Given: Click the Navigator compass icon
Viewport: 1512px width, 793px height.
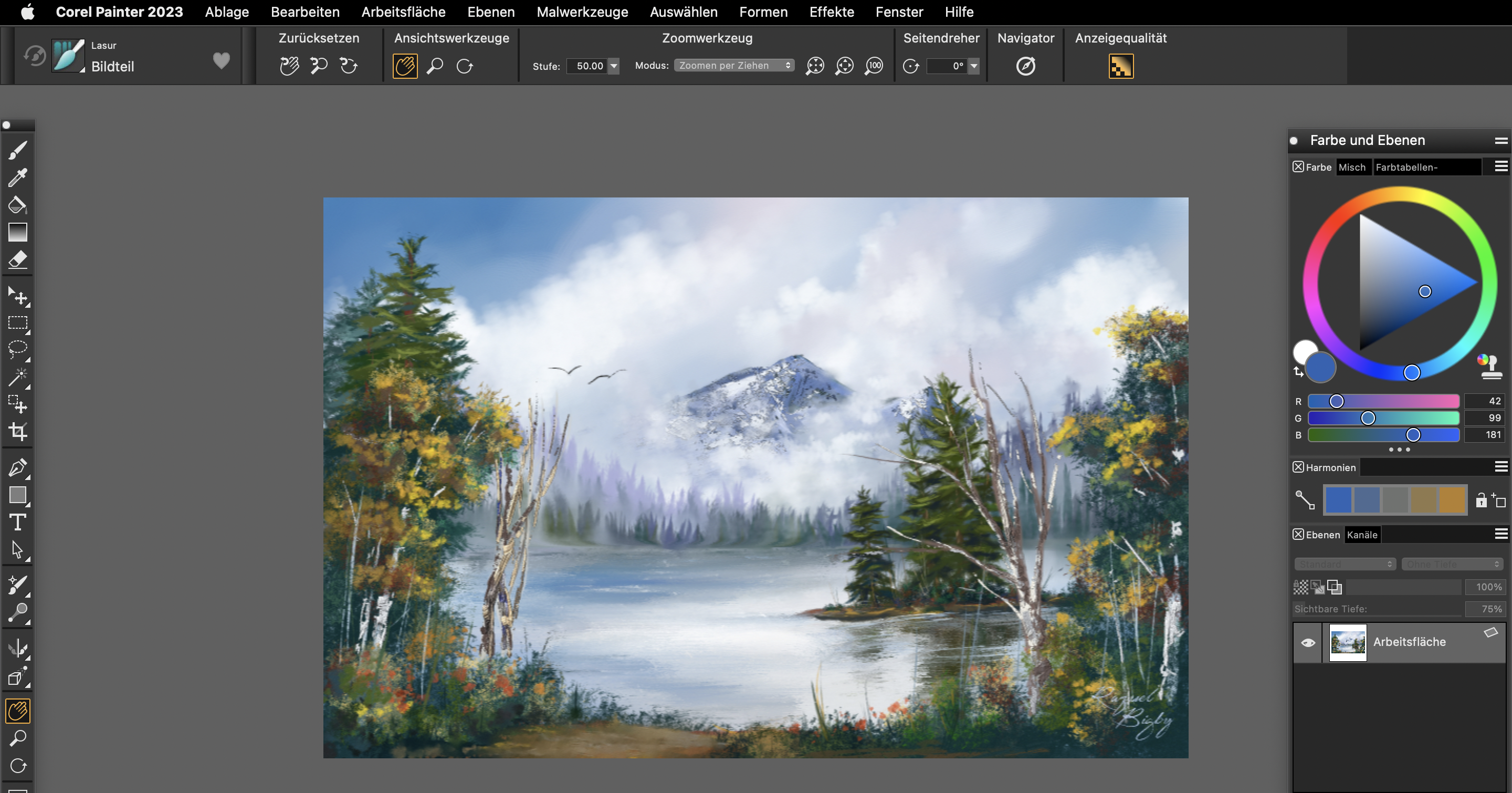Looking at the screenshot, I should coord(1025,66).
